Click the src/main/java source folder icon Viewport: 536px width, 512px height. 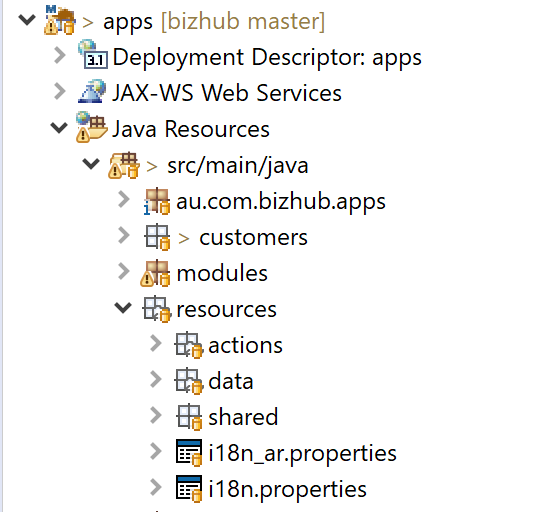(124, 165)
